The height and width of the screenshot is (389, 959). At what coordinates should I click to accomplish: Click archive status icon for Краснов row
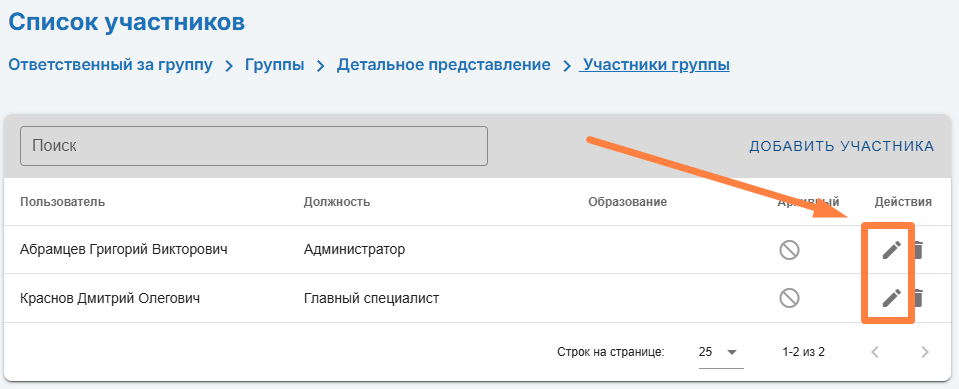789,298
